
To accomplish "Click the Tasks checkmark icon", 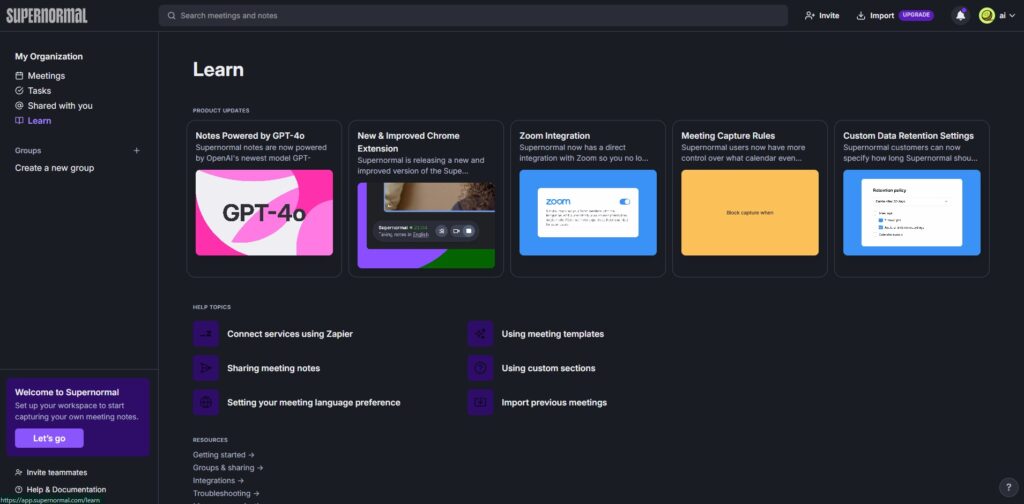I will (19, 91).
